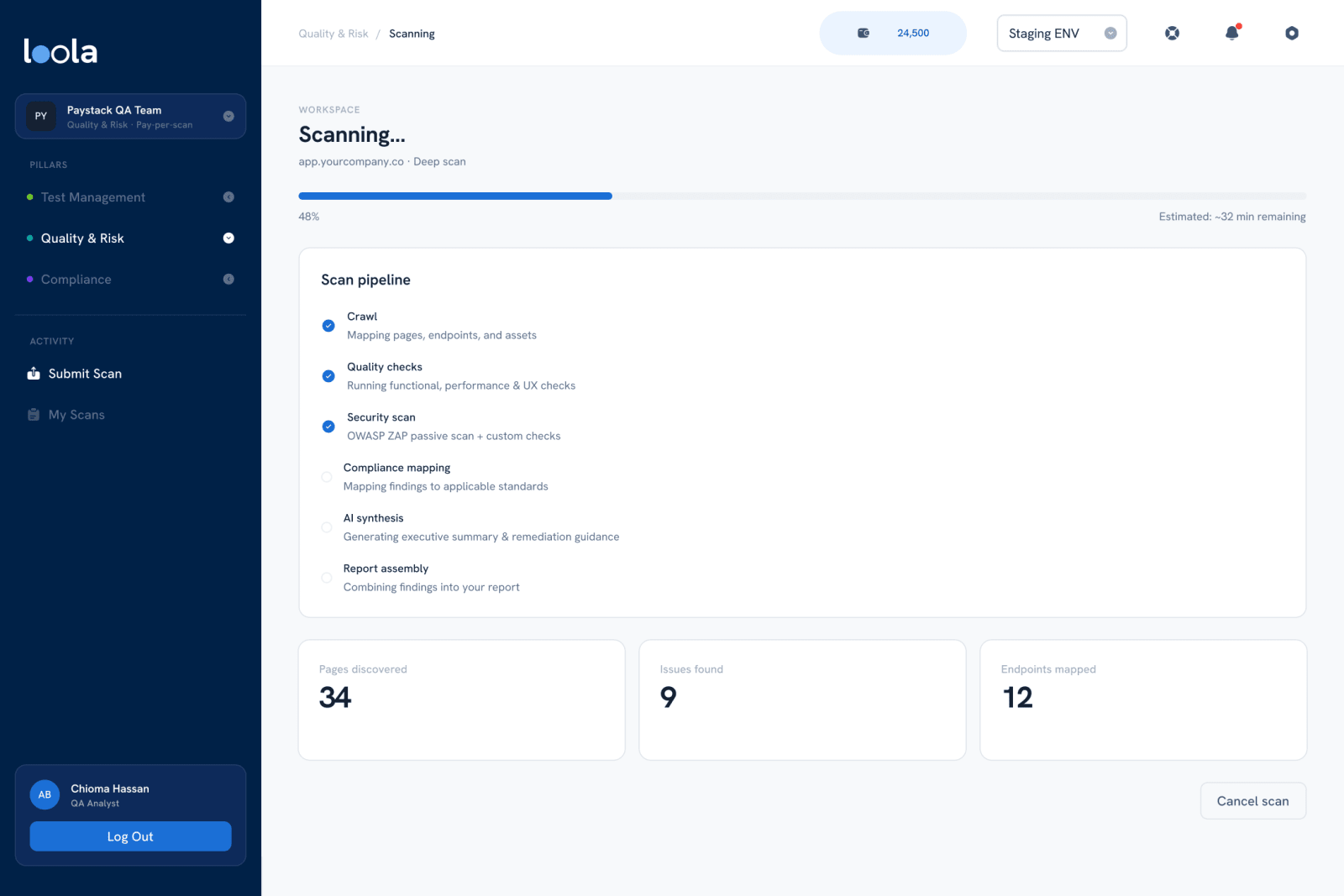Click the Submit Scan upload icon

pos(34,374)
